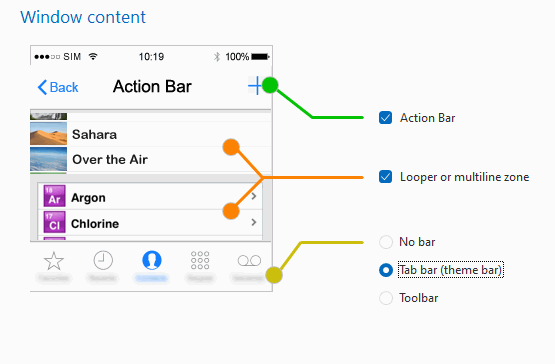Select Tab bar (theme bar) radio button

(386, 270)
